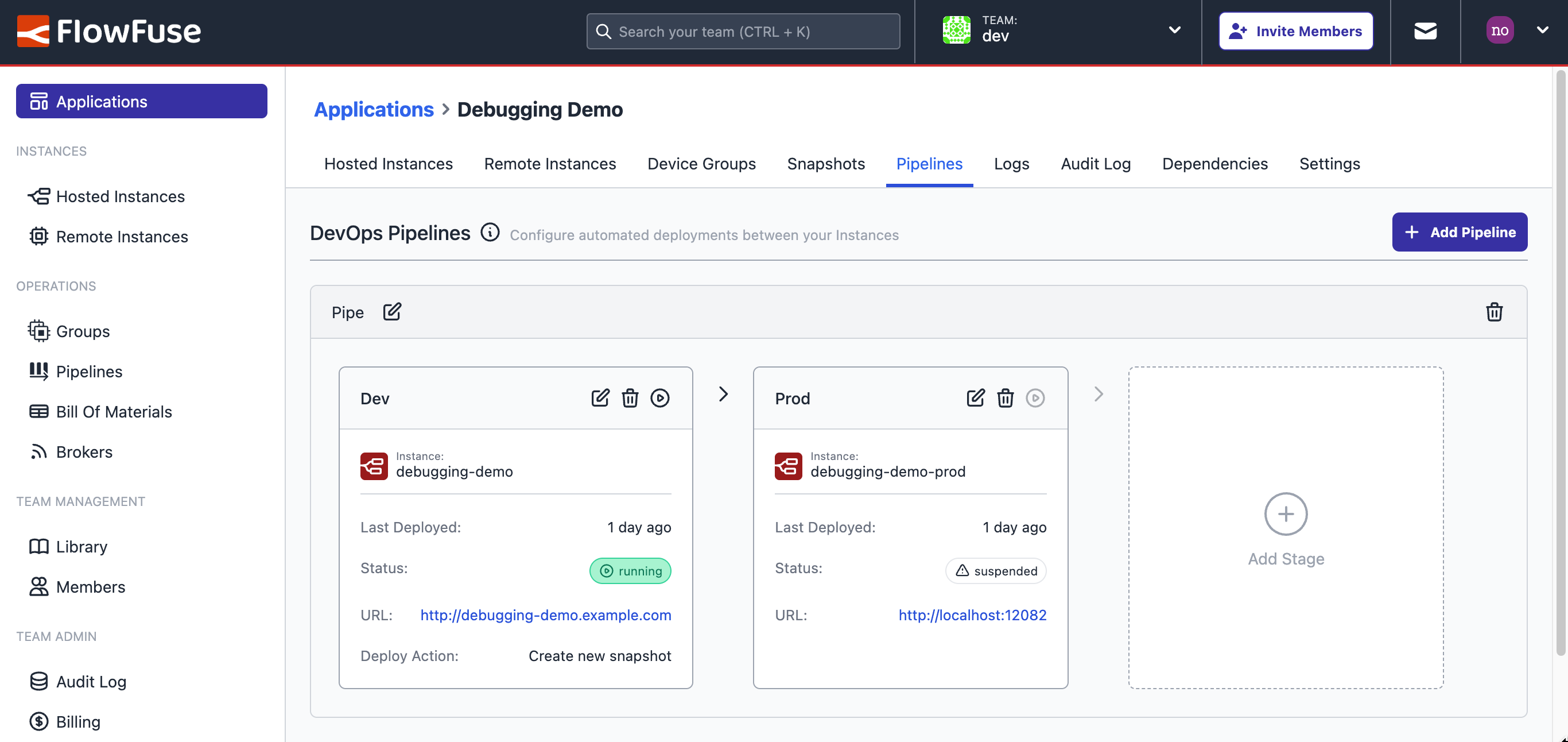Image resolution: width=1568 pixels, height=742 pixels.
Task: Run the Dev stage
Action: click(660, 398)
